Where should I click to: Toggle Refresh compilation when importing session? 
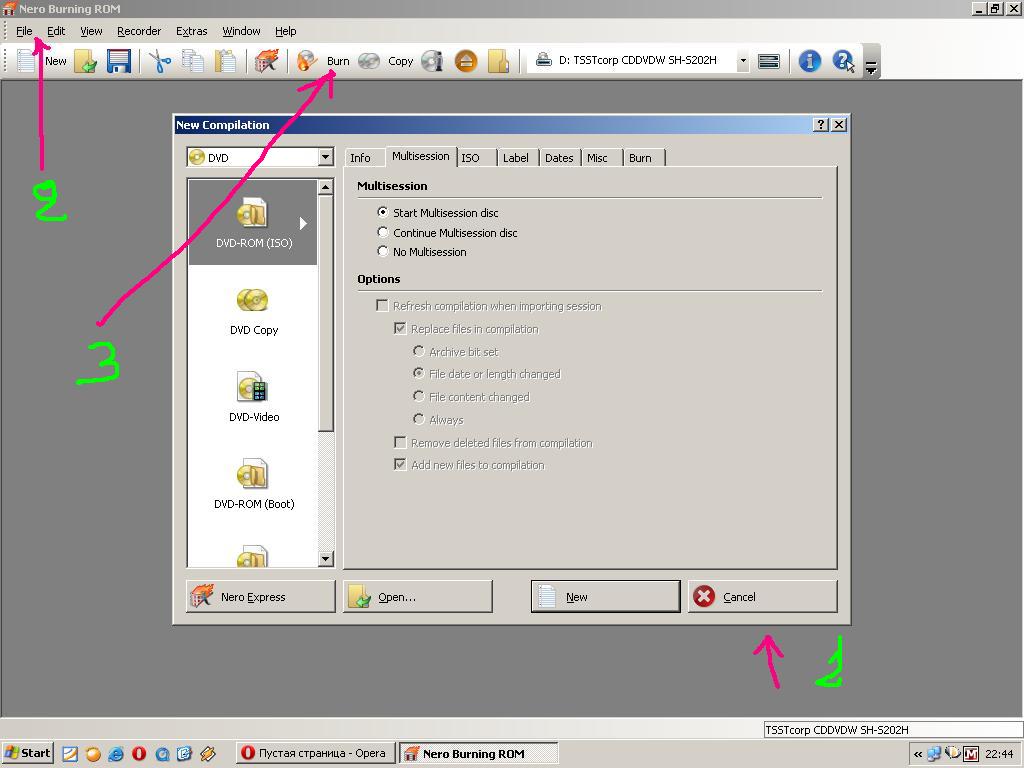489,306
